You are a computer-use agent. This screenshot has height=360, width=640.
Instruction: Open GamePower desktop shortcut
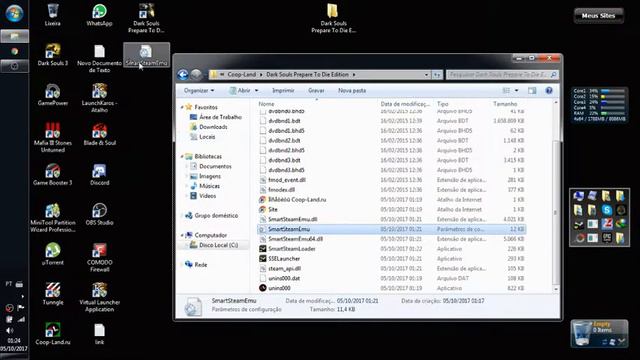pos(53,95)
